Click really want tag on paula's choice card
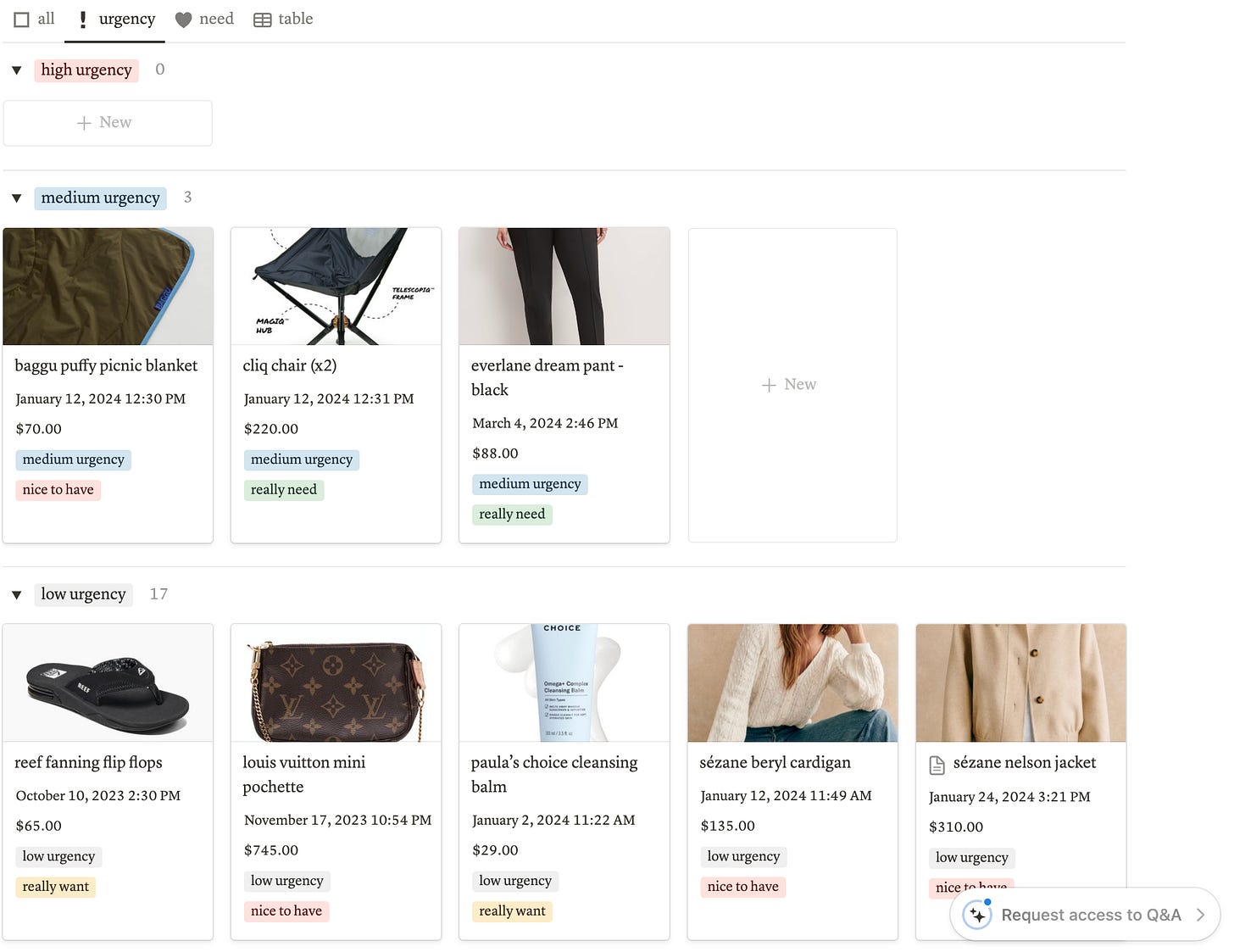This screenshot has width=1234, height=952. coord(513,911)
